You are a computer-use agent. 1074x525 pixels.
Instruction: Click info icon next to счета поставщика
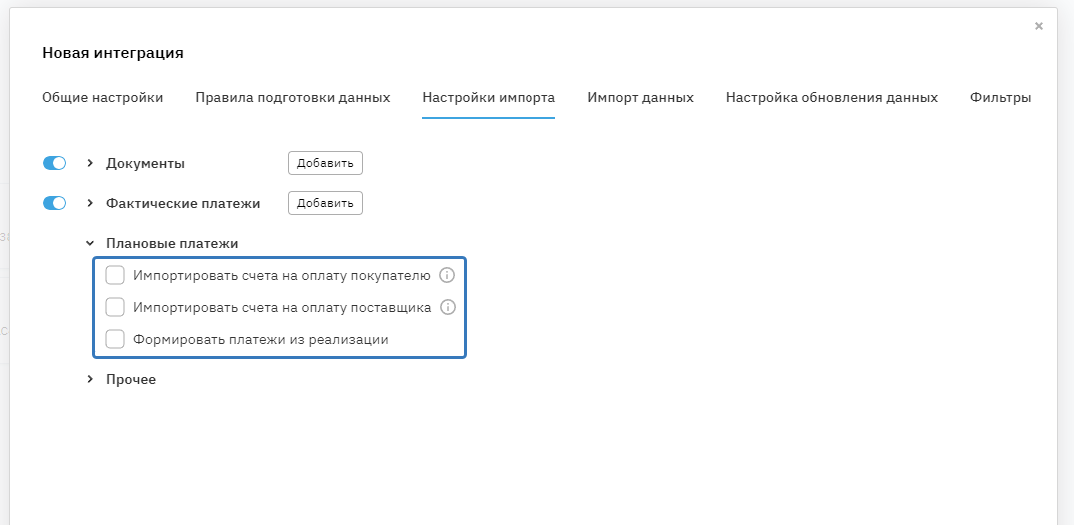pos(448,307)
